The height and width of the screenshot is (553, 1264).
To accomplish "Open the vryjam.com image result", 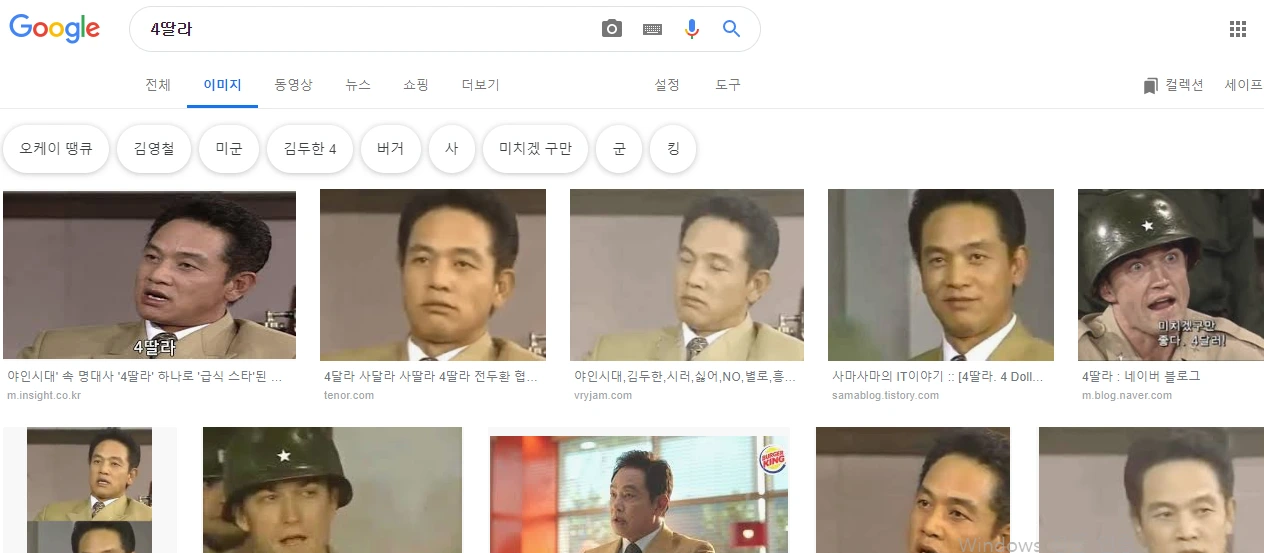I will click(x=687, y=275).
